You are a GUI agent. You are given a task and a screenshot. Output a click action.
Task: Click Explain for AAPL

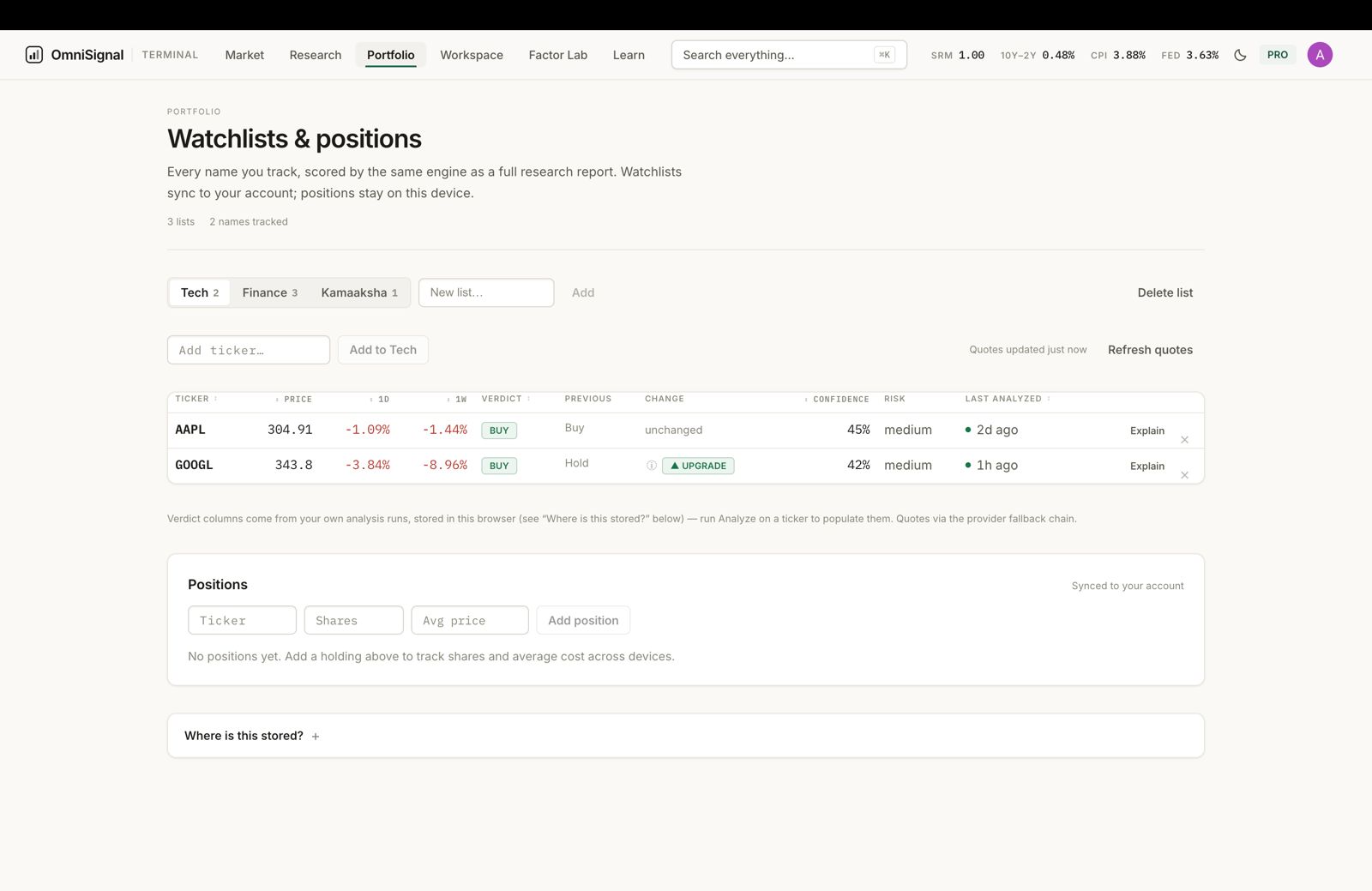(x=1147, y=430)
